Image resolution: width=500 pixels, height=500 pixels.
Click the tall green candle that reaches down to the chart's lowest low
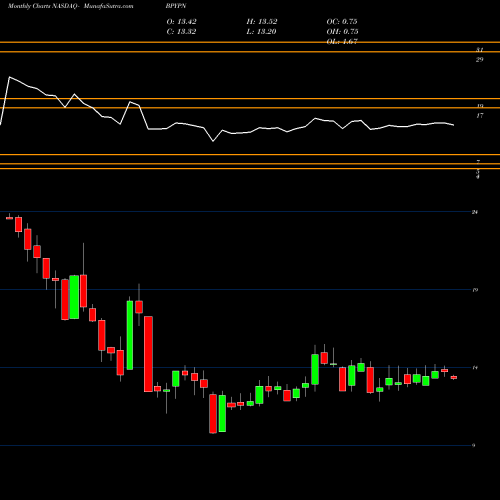coord(222,413)
